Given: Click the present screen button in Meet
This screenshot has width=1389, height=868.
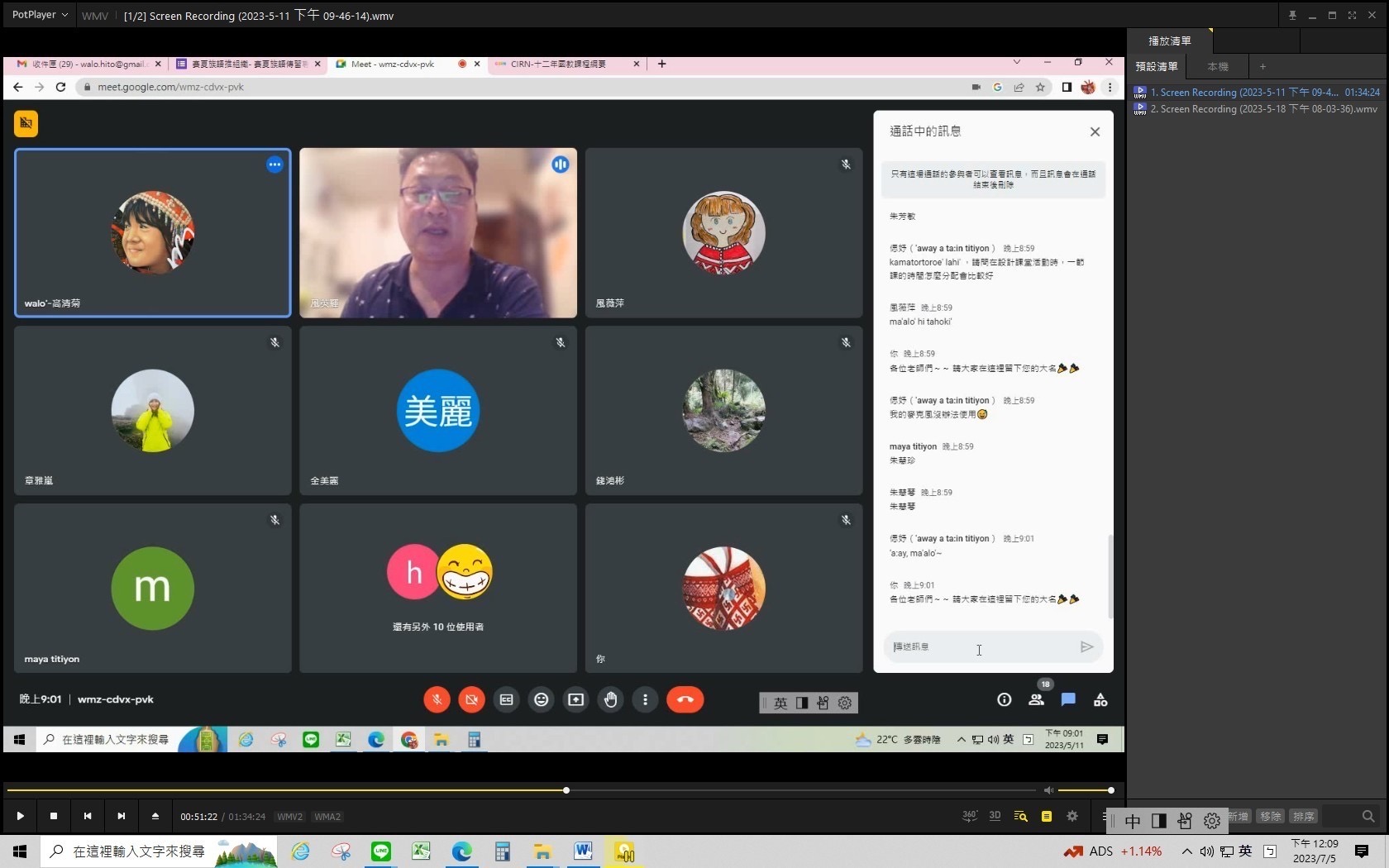Looking at the screenshot, I should 575,699.
